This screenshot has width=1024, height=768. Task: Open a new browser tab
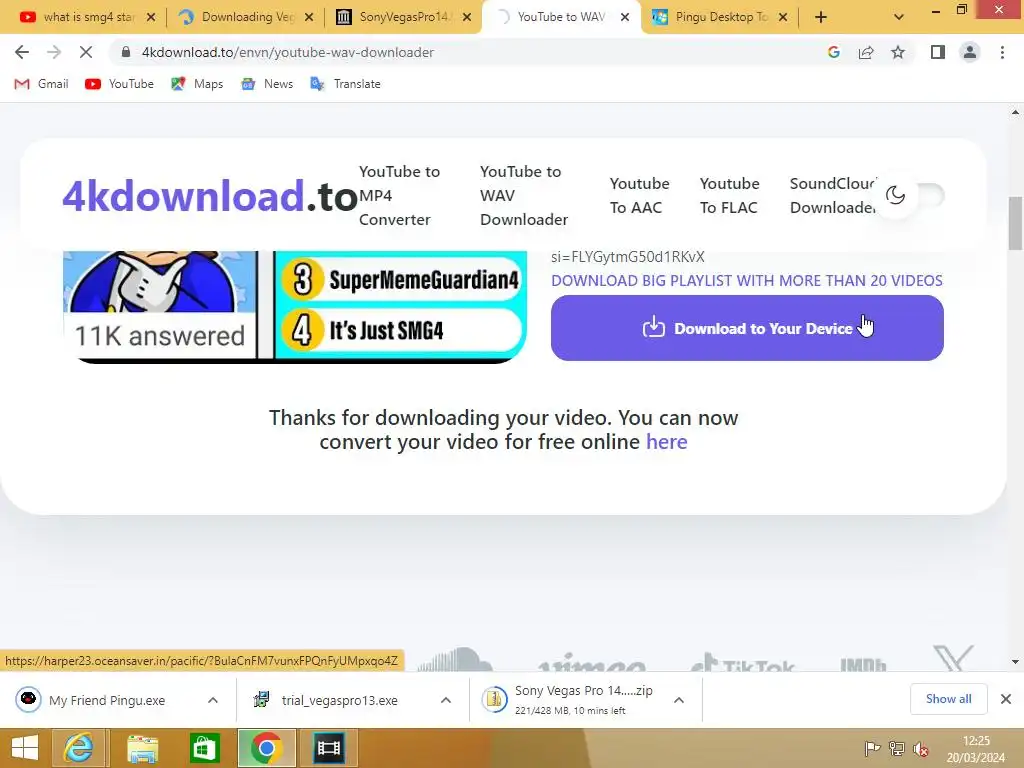[x=821, y=17]
